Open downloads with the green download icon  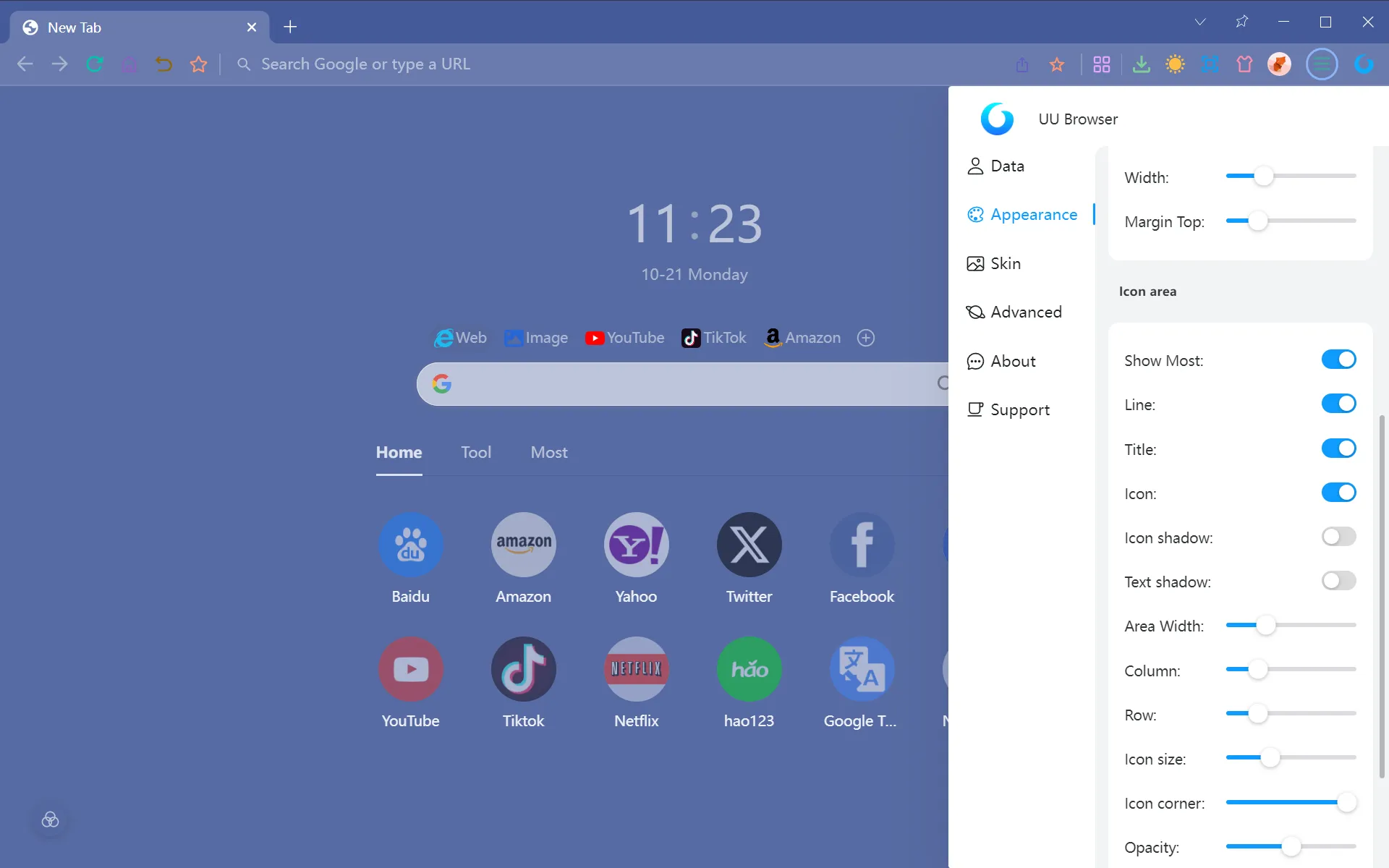[x=1141, y=64]
